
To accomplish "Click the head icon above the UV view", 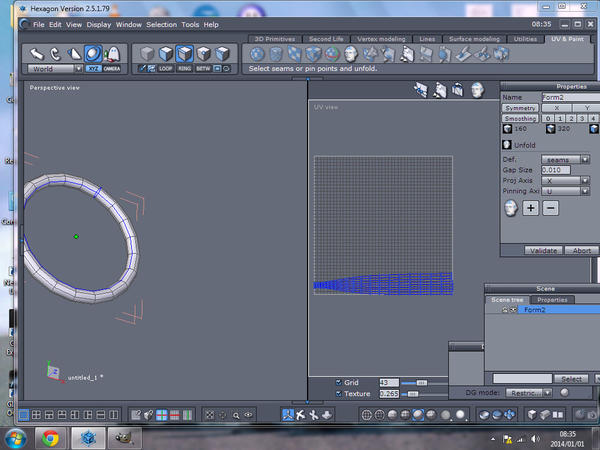I will pyautogui.click(x=478, y=91).
